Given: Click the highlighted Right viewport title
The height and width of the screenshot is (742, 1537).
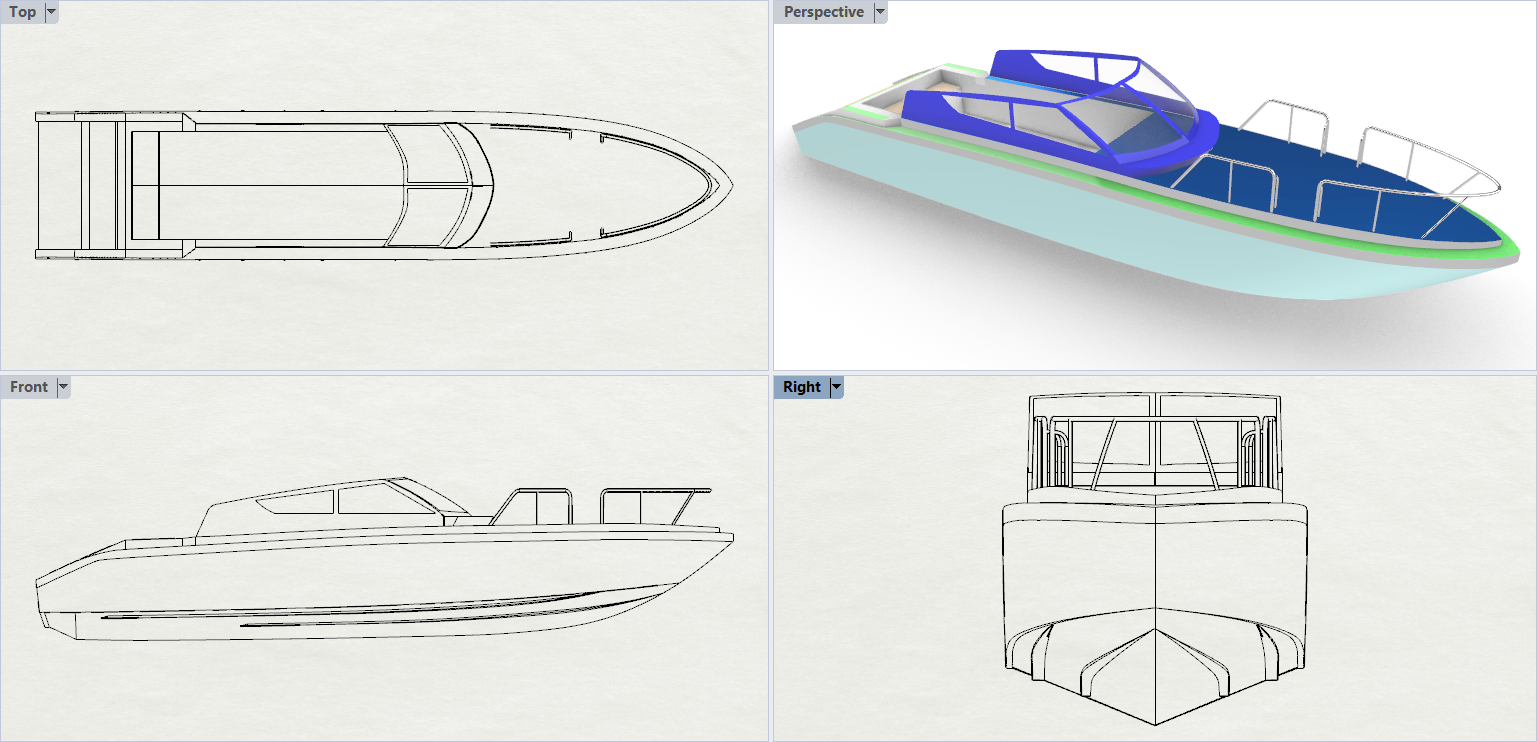Looking at the screenshot, I should click(x=802, y=387).
